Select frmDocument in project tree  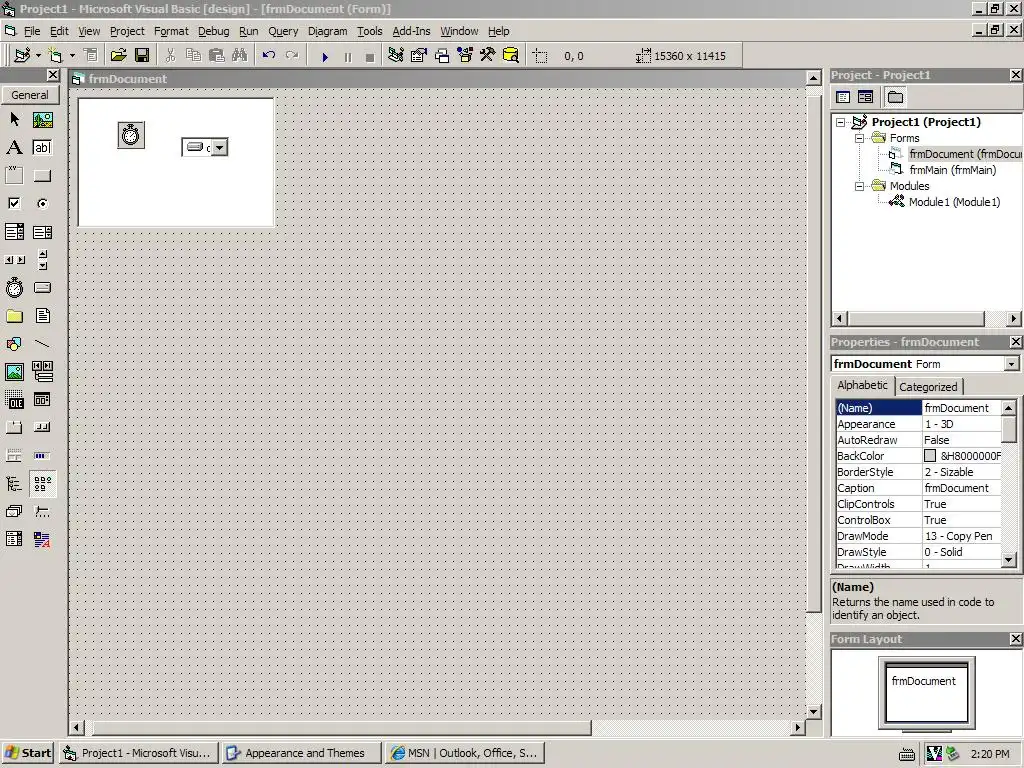pyautogui.click(x=965, y=154)
